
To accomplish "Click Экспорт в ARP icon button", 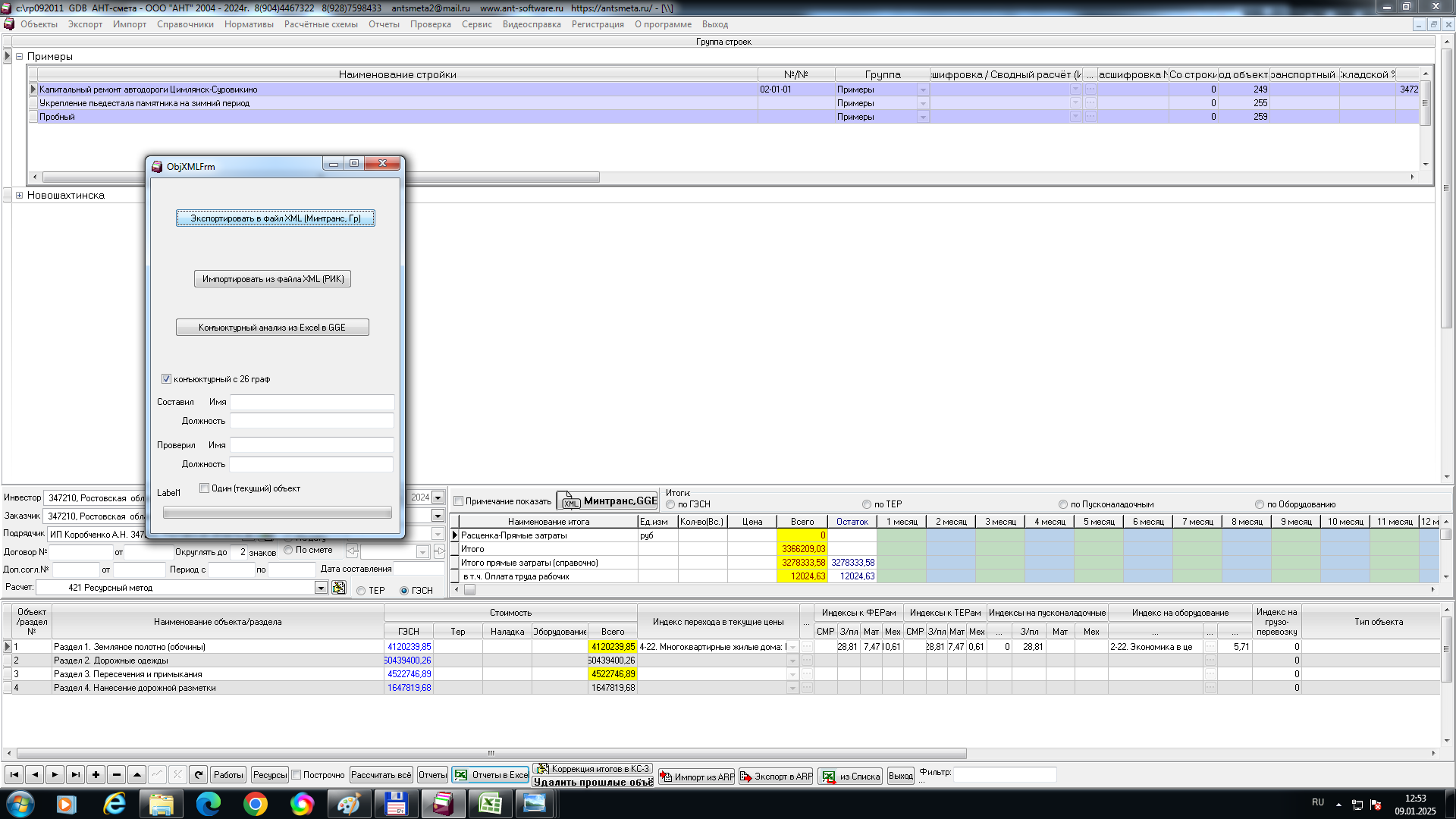I will click(x=776, y=776).
